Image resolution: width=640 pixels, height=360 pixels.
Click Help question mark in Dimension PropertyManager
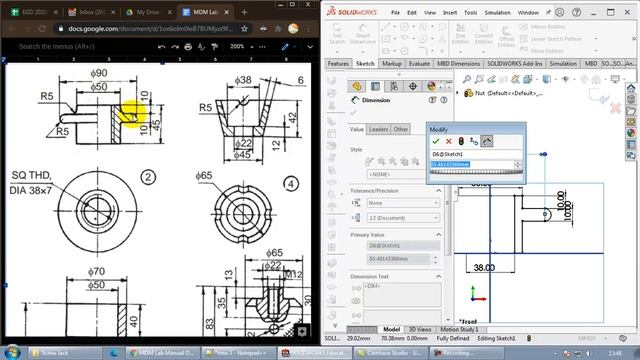pos(444,100)
